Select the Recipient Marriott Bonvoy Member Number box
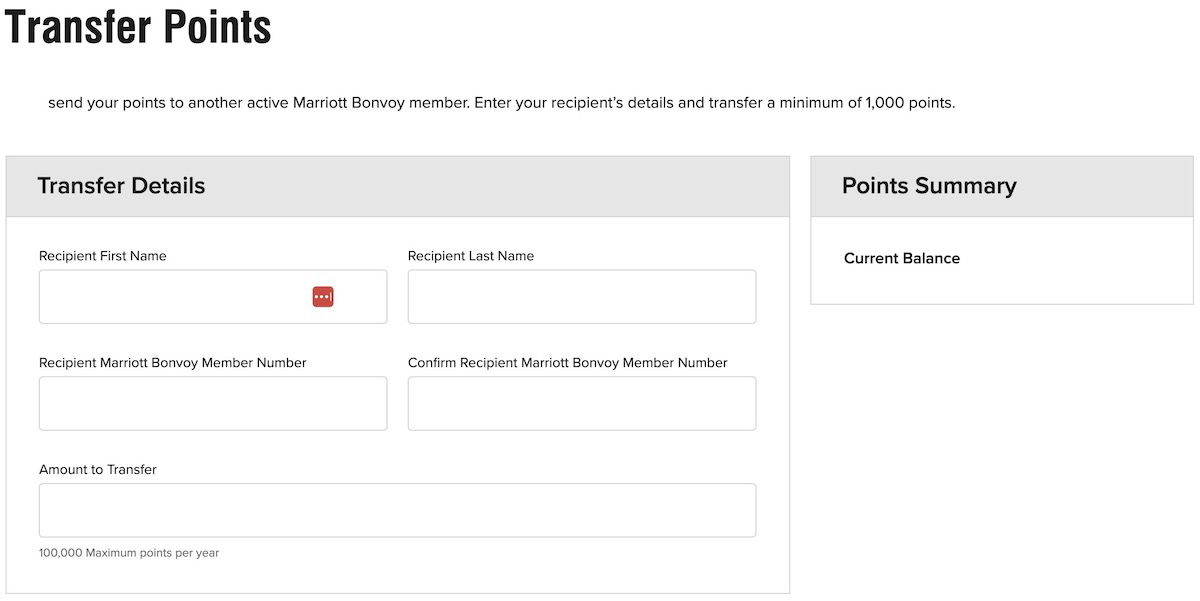The image size is (1200, 601). coord(212,403)
